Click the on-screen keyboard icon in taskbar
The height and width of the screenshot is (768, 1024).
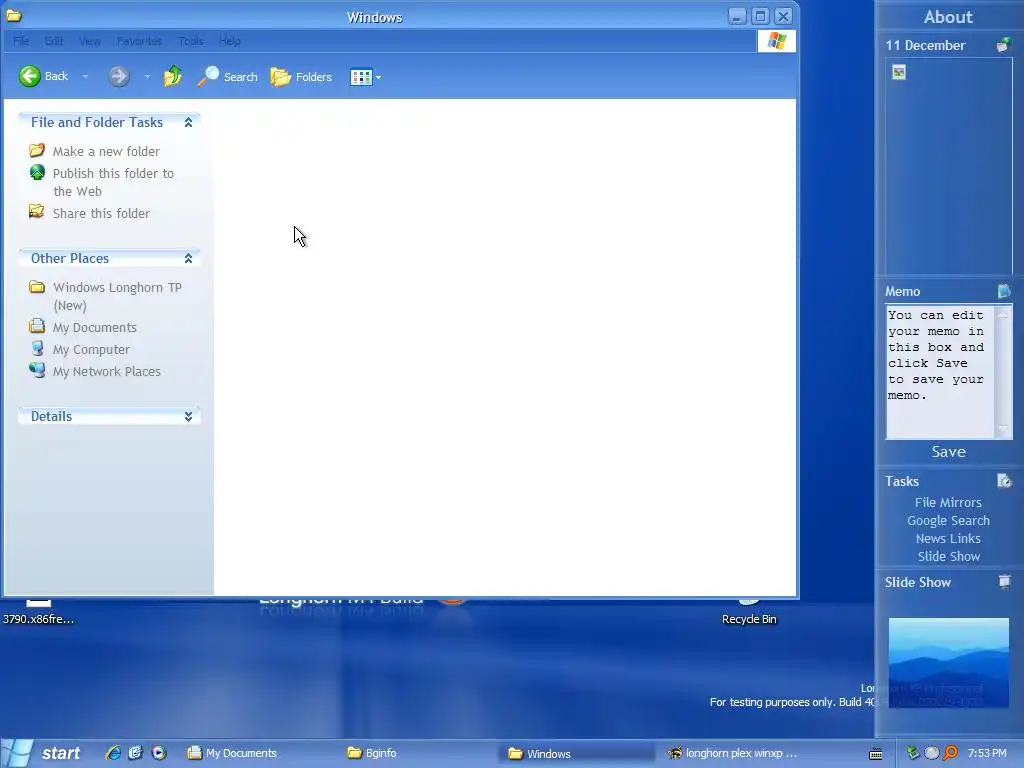pyautogui.click(x=876, y=754)
